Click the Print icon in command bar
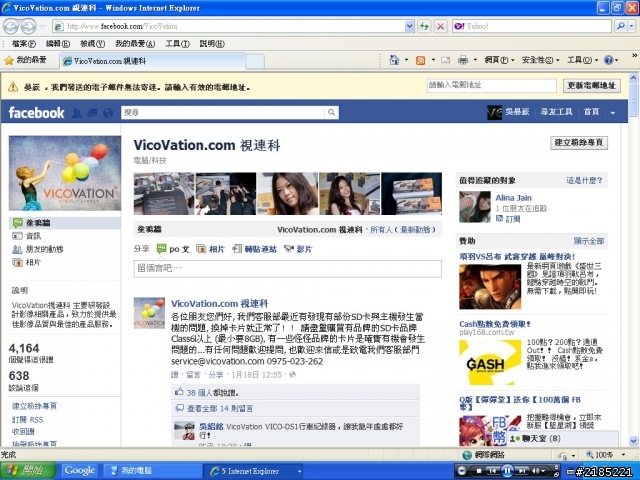This screenshot has width=640, height=480. pos(463,60)
